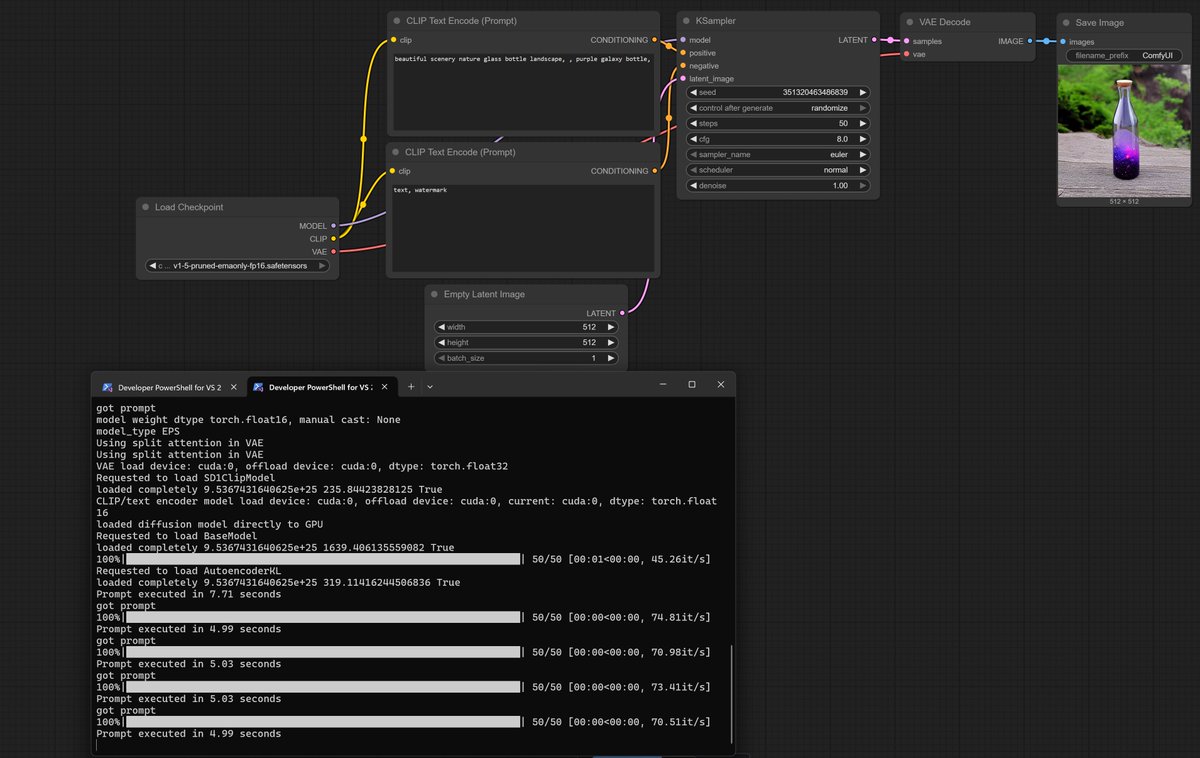The height and width of the screenshot is (758, 1200).
Task: Toggle collapse of the top CLIP Text Encode node
Action: point(399,20)
